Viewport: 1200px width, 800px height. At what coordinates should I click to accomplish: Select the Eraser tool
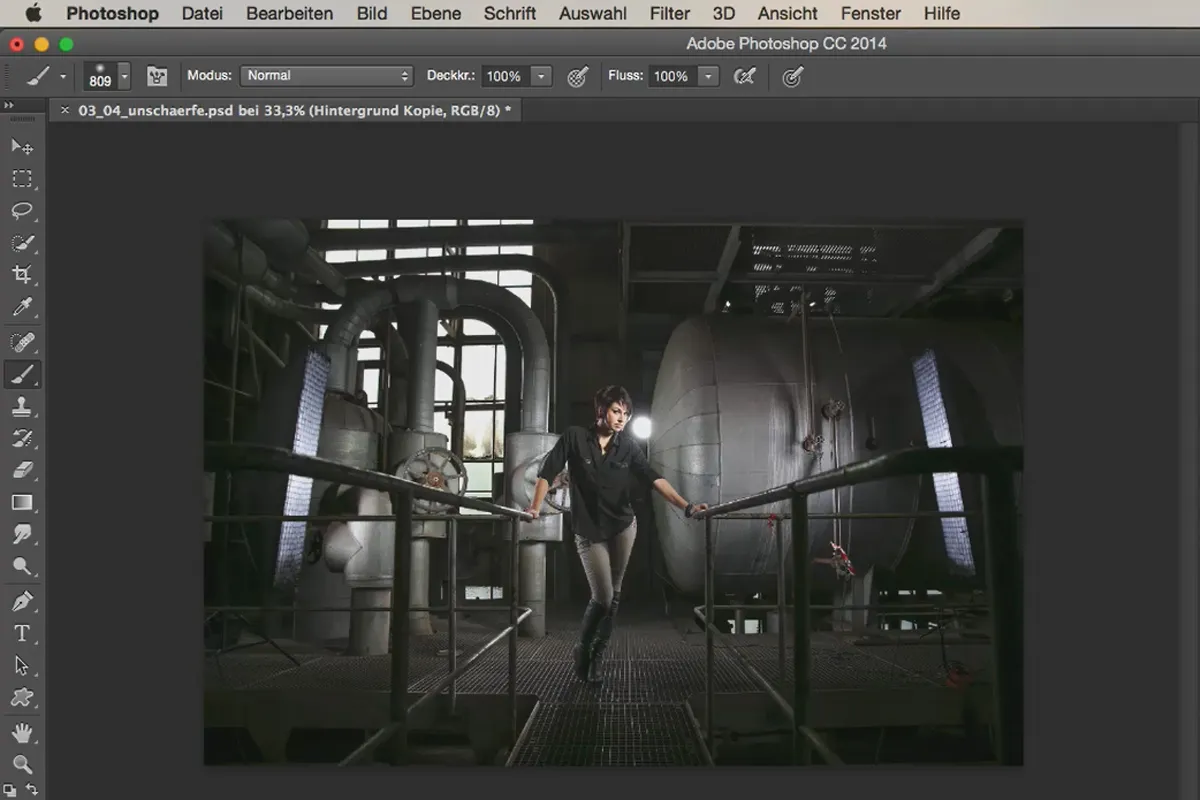[22, 470]
